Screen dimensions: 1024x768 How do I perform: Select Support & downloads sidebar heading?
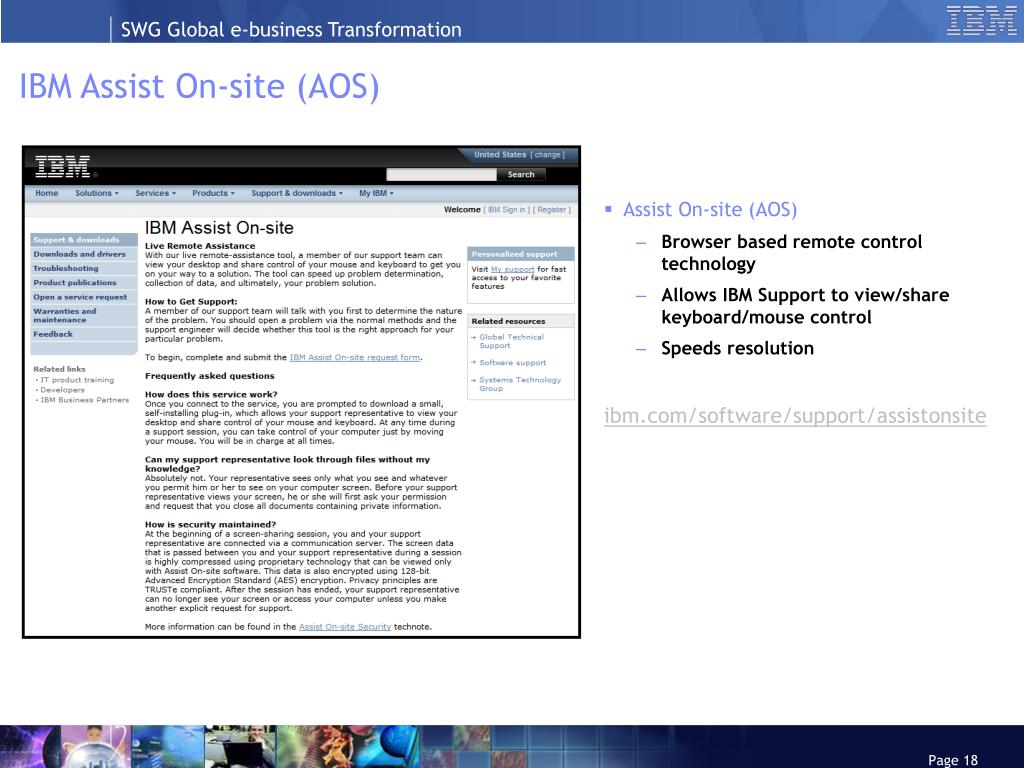84,240
